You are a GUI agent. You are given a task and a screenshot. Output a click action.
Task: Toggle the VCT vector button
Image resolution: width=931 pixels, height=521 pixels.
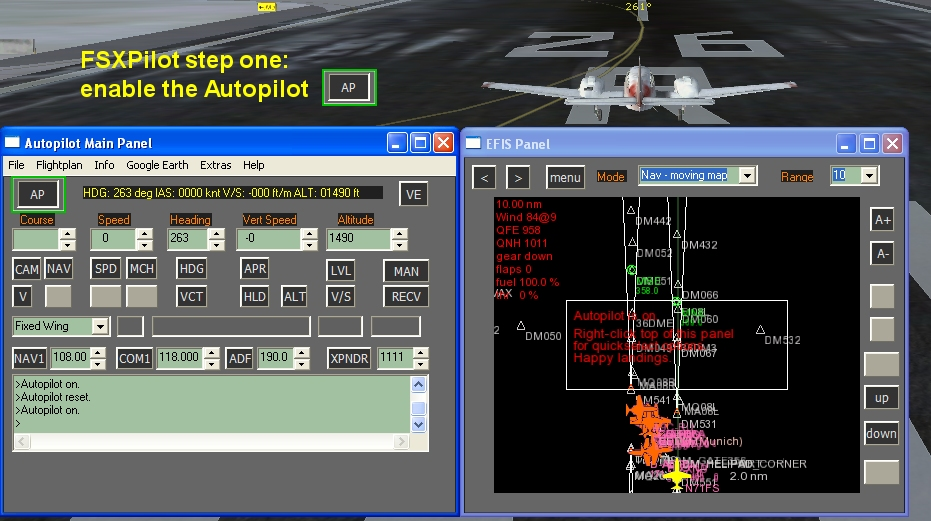[x=191, y=296]
